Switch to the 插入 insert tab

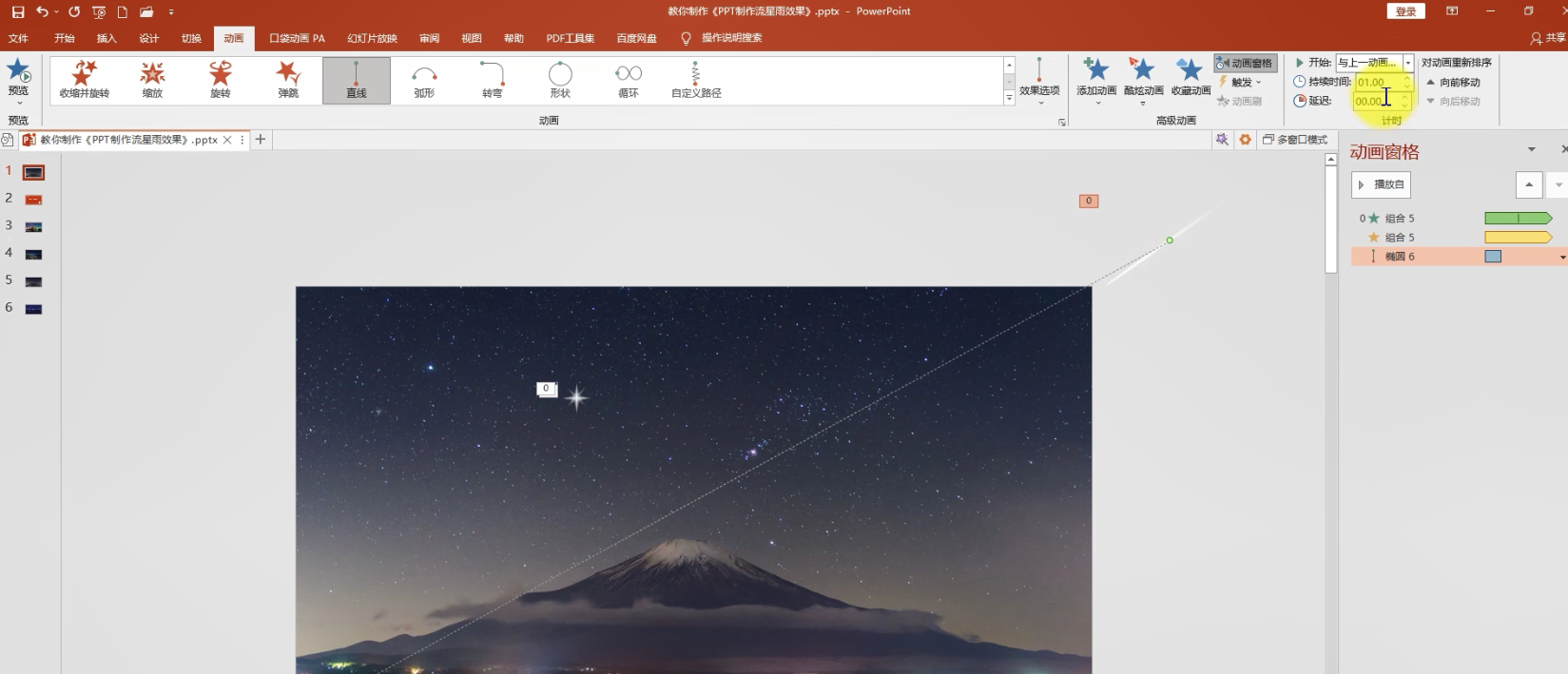point(106,39)
